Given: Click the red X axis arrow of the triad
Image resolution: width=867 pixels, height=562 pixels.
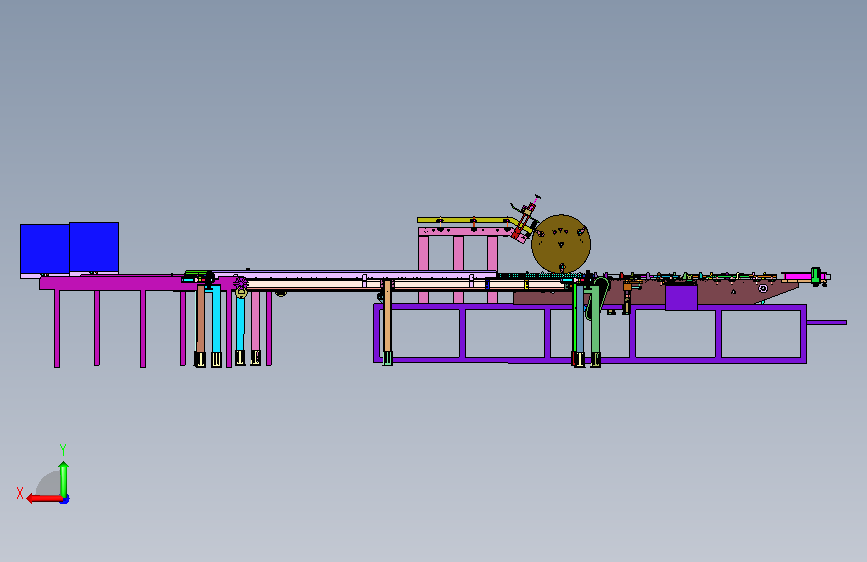Looking at the screenshot, I should pyautogui.click(x=45, y=499).
